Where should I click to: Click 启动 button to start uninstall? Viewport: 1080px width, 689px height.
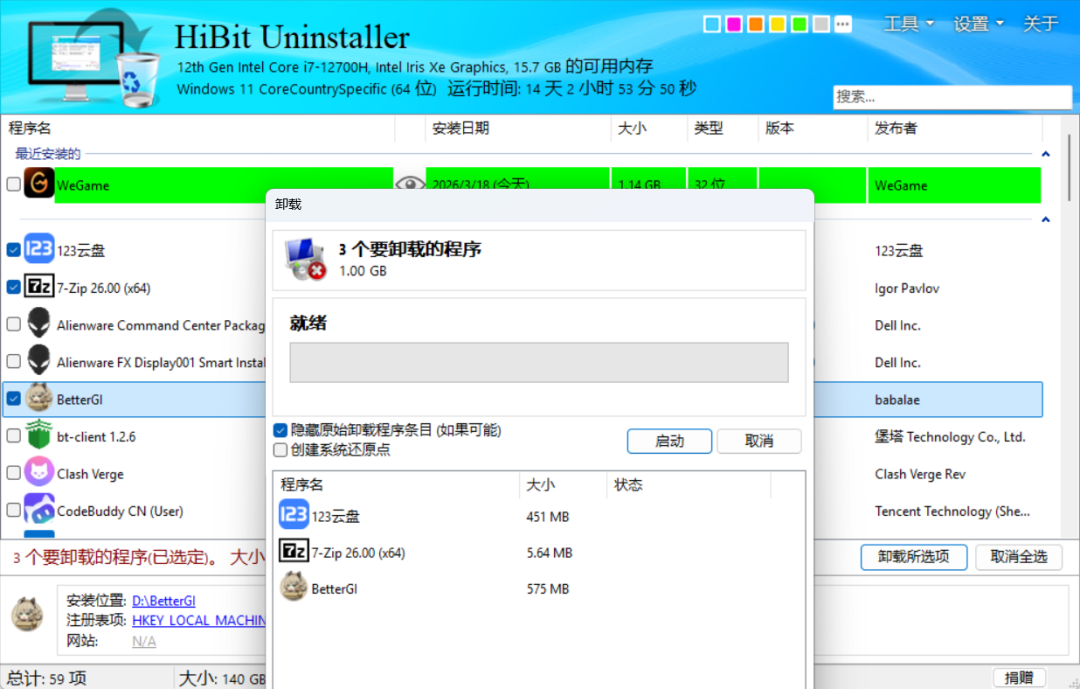click(669, 441)
